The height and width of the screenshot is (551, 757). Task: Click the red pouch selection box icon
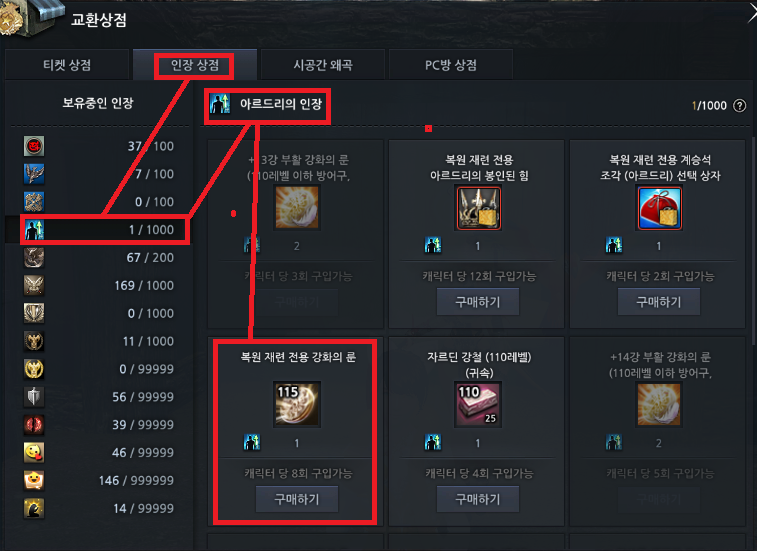(659, 208)
